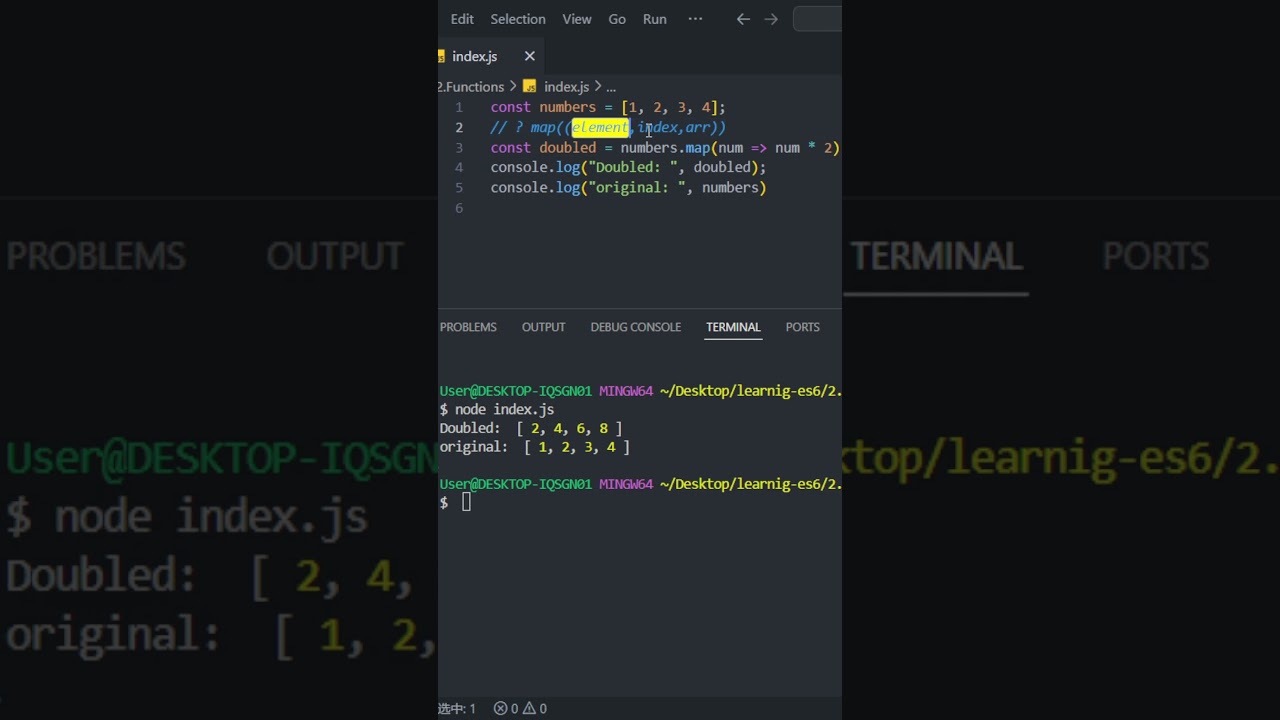Screen dimensions: 1280x720
Task: Open the Selection menu
Action: tap(518, 19)
